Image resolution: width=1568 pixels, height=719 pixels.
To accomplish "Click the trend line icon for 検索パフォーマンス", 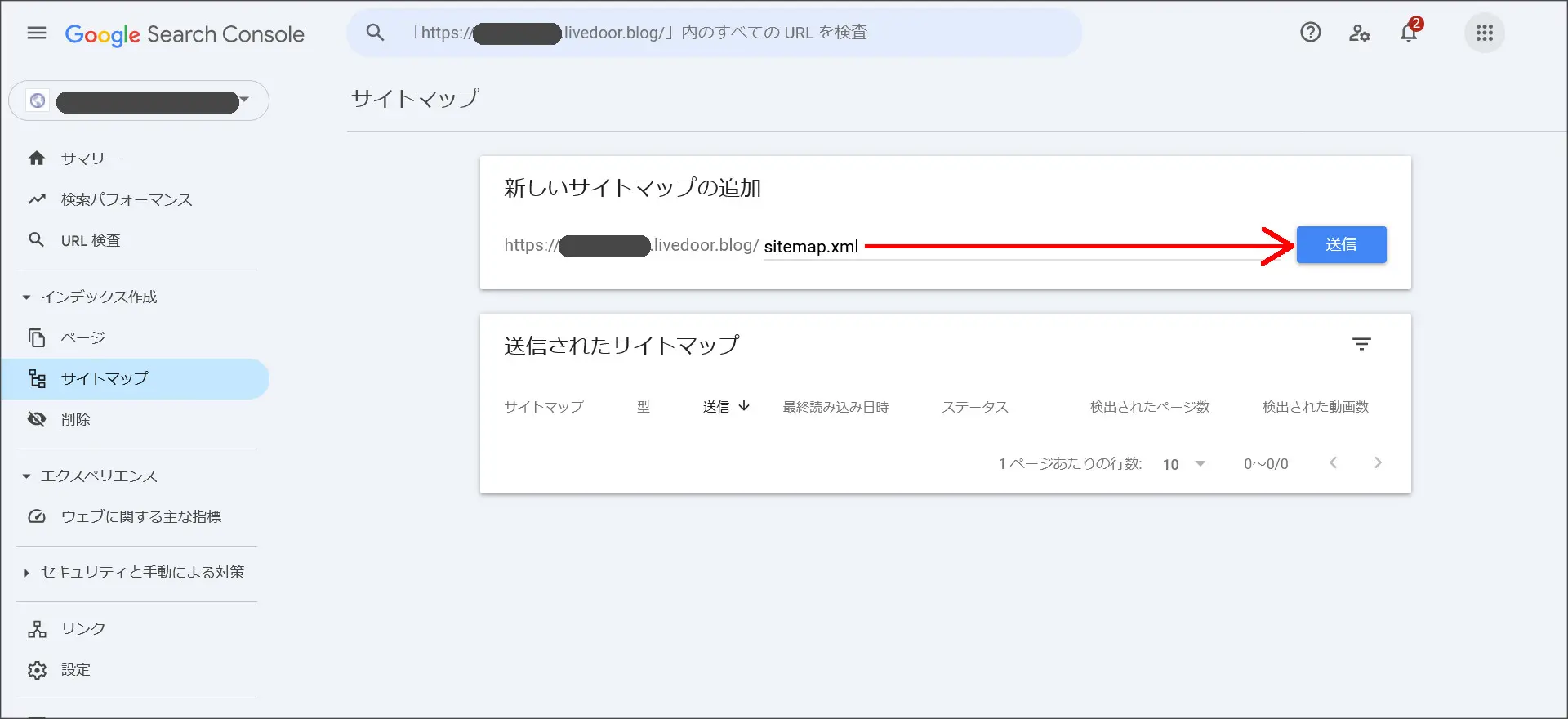I will coord(37,199).
